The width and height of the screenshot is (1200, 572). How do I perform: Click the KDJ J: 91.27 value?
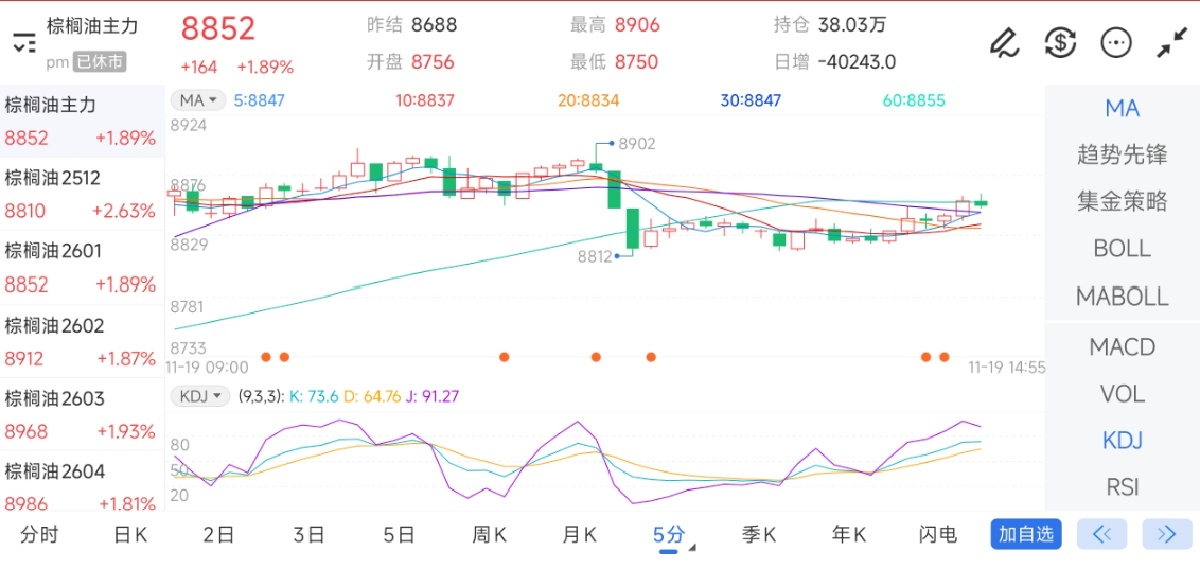click(432, 396)
